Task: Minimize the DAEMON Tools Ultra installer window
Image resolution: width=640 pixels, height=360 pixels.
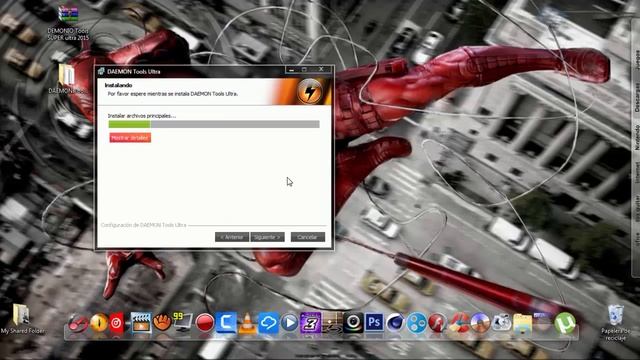Action: (x=291, y=70)
